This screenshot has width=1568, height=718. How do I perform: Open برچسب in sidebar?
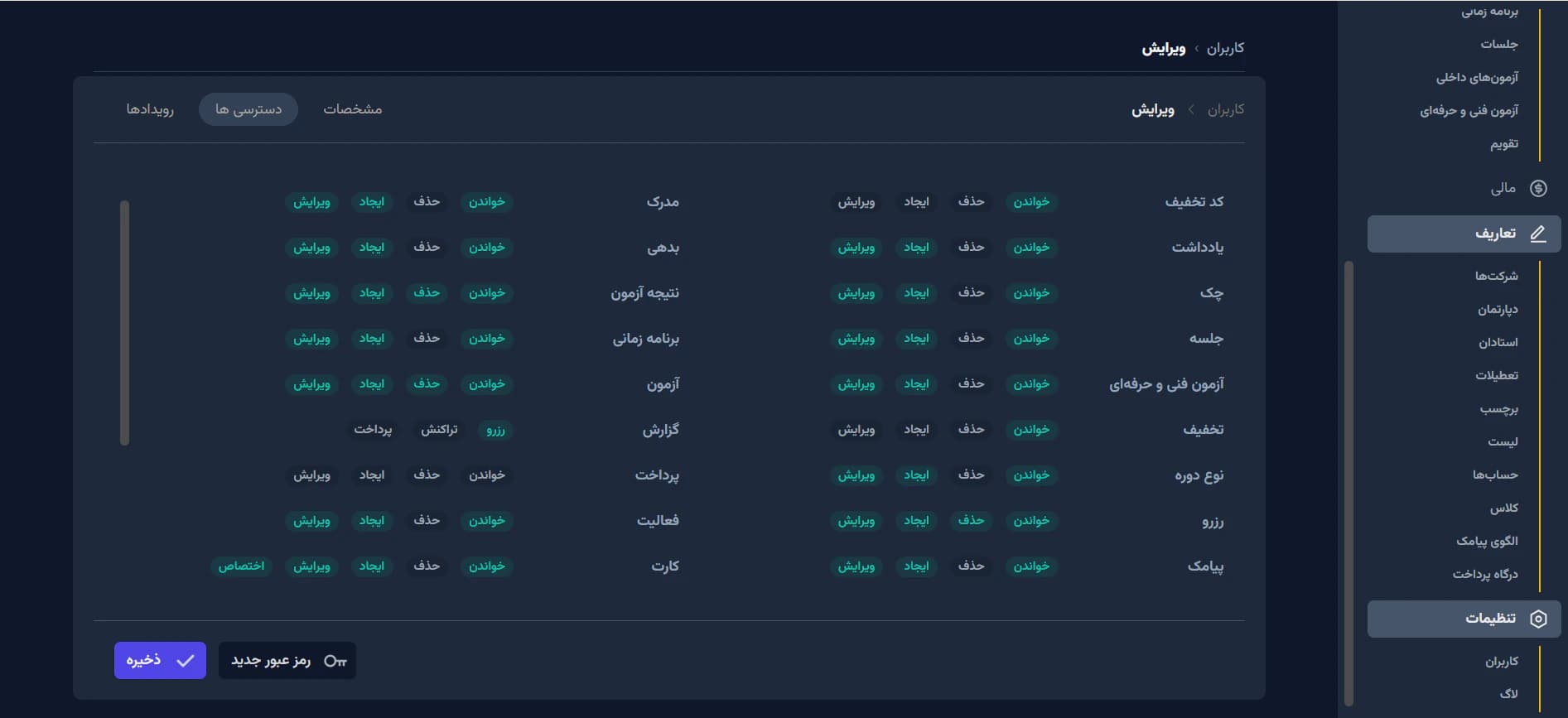(1499, 408)
